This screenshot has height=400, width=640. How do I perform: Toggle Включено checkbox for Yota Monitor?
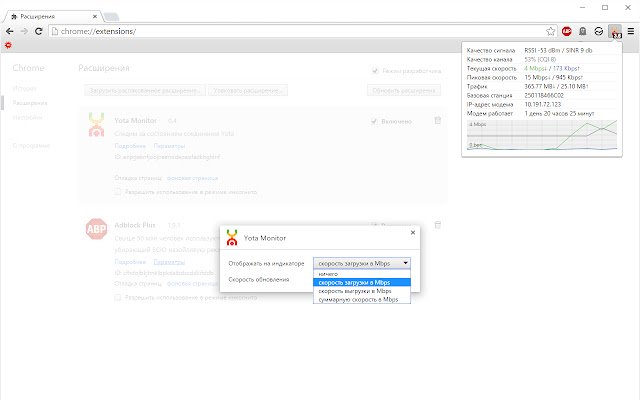374,122
